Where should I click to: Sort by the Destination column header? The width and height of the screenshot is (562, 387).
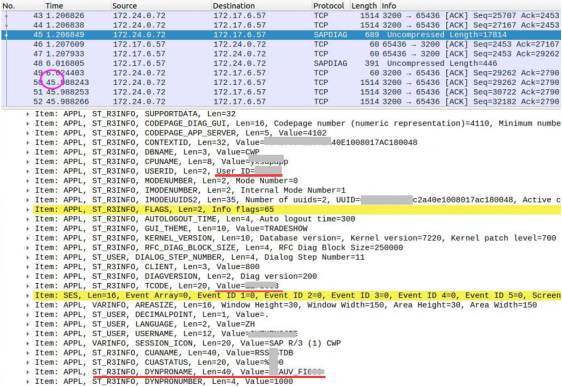coord(234,6)
